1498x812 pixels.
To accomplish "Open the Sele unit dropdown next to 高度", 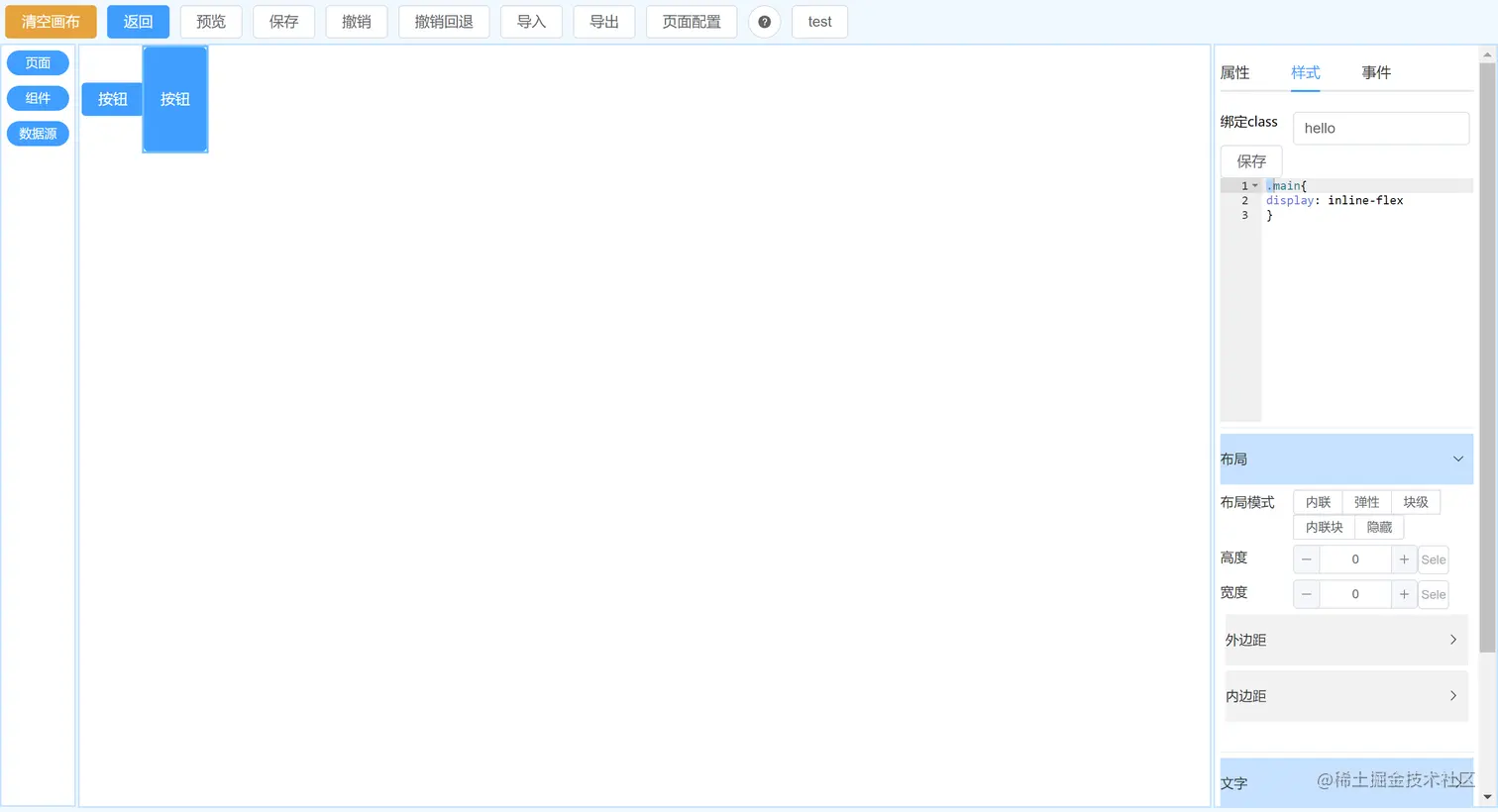I will 1433,558.
